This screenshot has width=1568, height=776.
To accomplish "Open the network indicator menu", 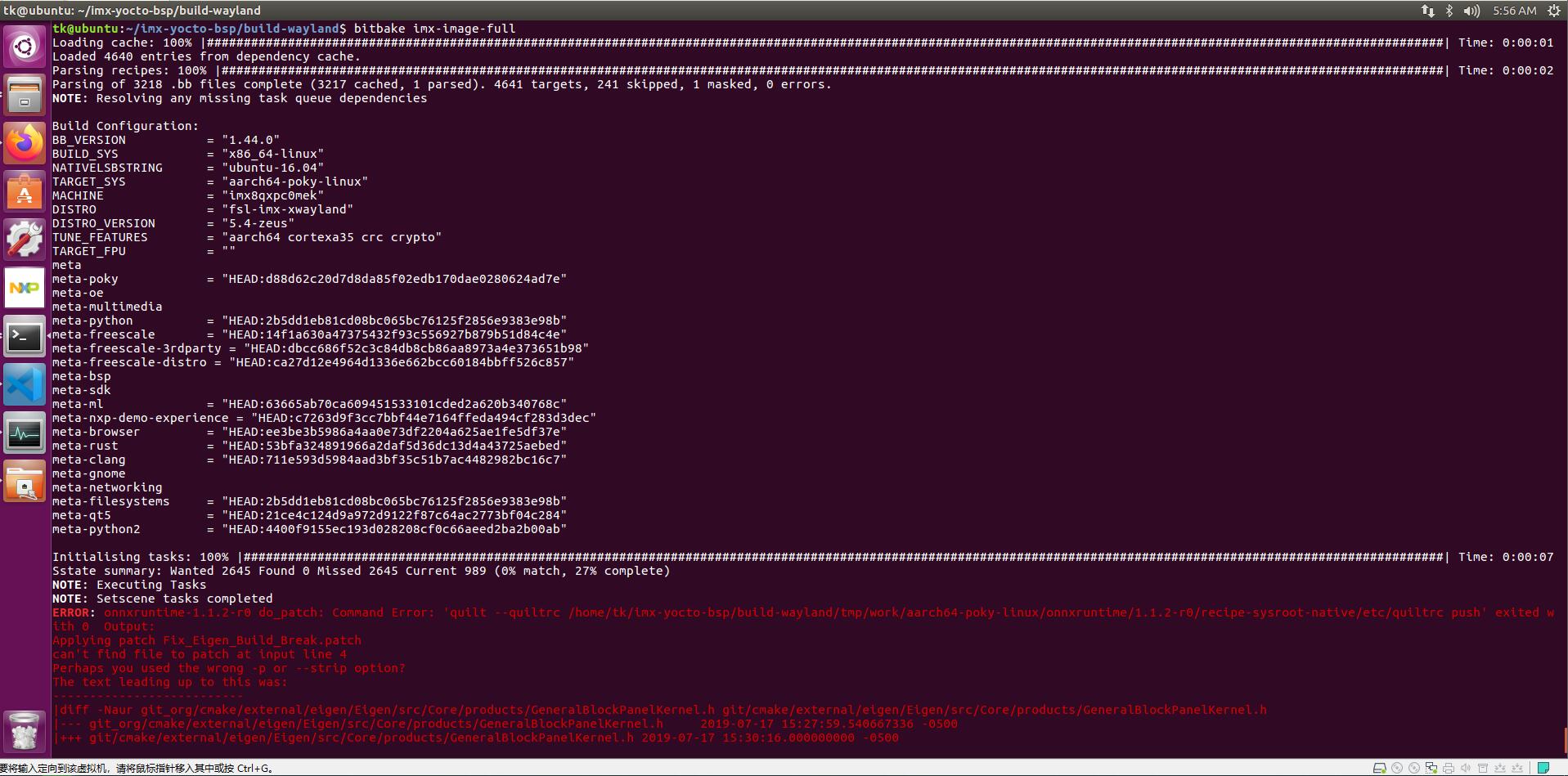I will click(x=1426, y=10).
